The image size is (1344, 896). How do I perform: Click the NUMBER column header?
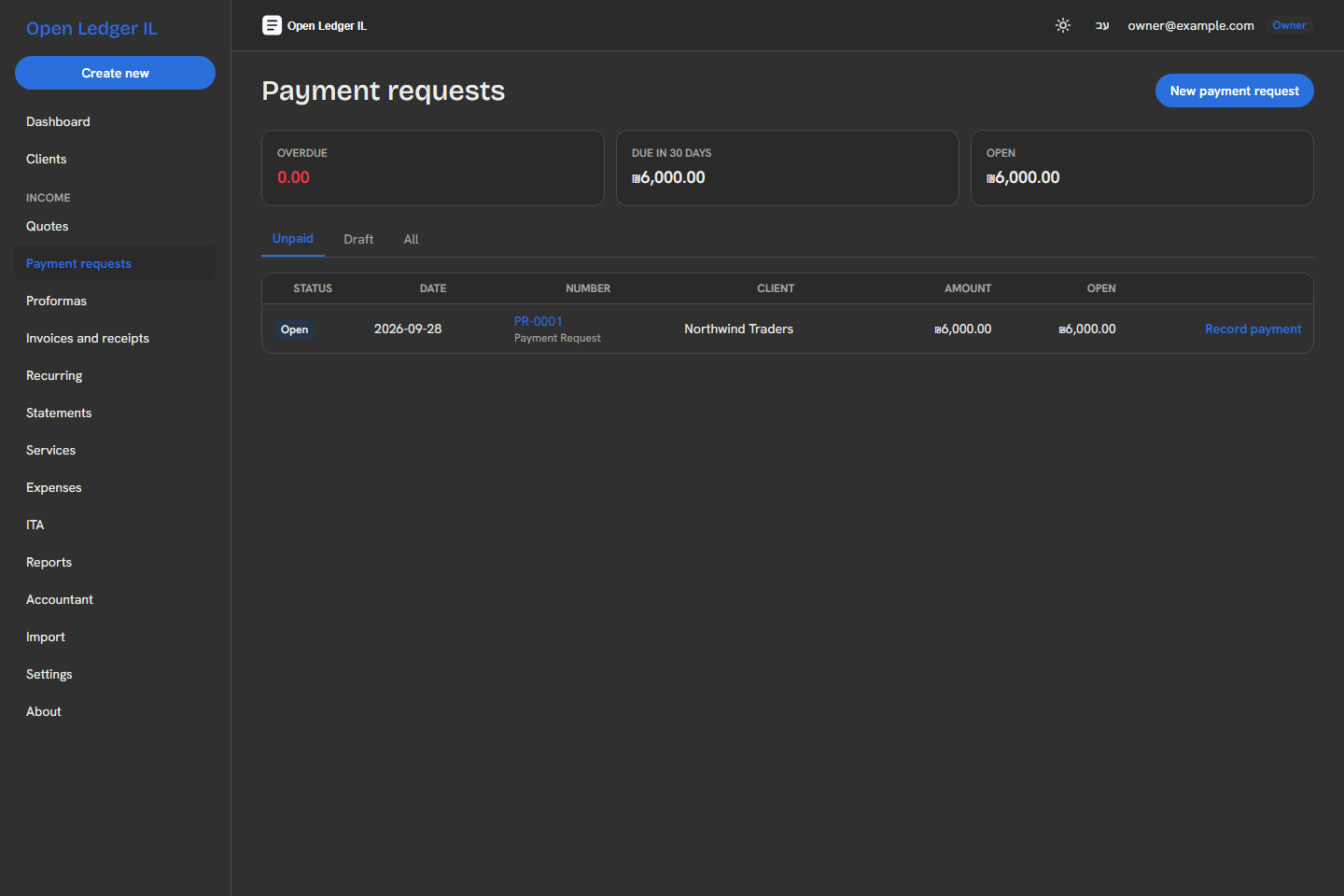(x=588, y=288)
